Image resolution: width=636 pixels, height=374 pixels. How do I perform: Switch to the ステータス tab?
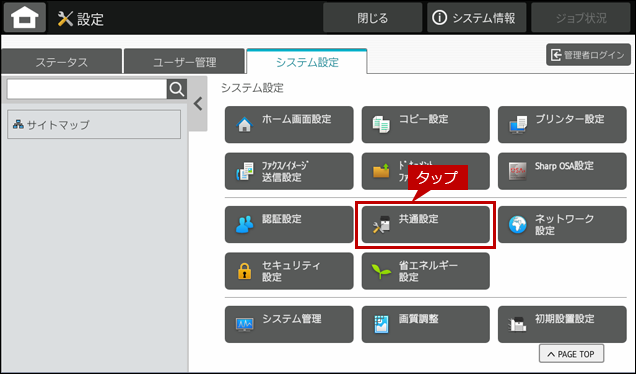[62, 62]
